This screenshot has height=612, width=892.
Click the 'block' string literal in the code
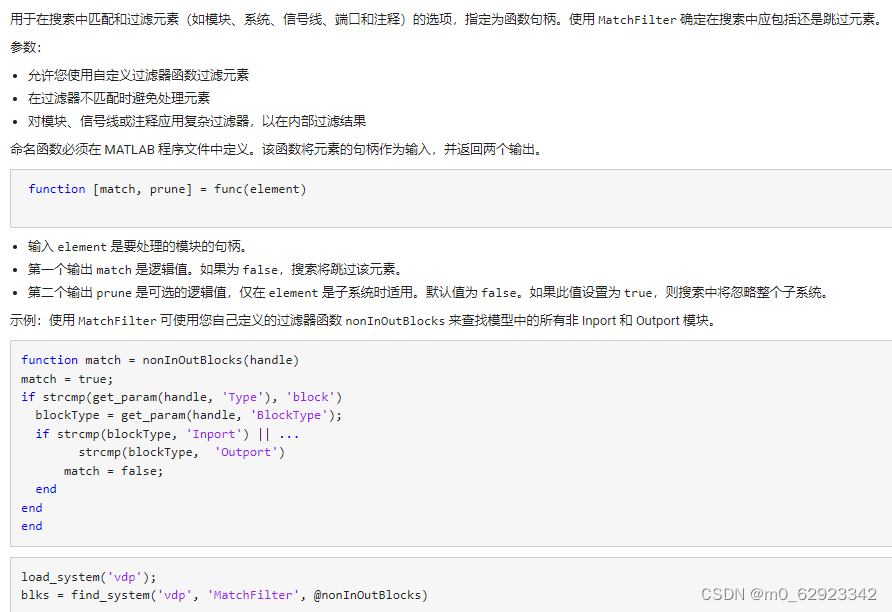point(312,396)
